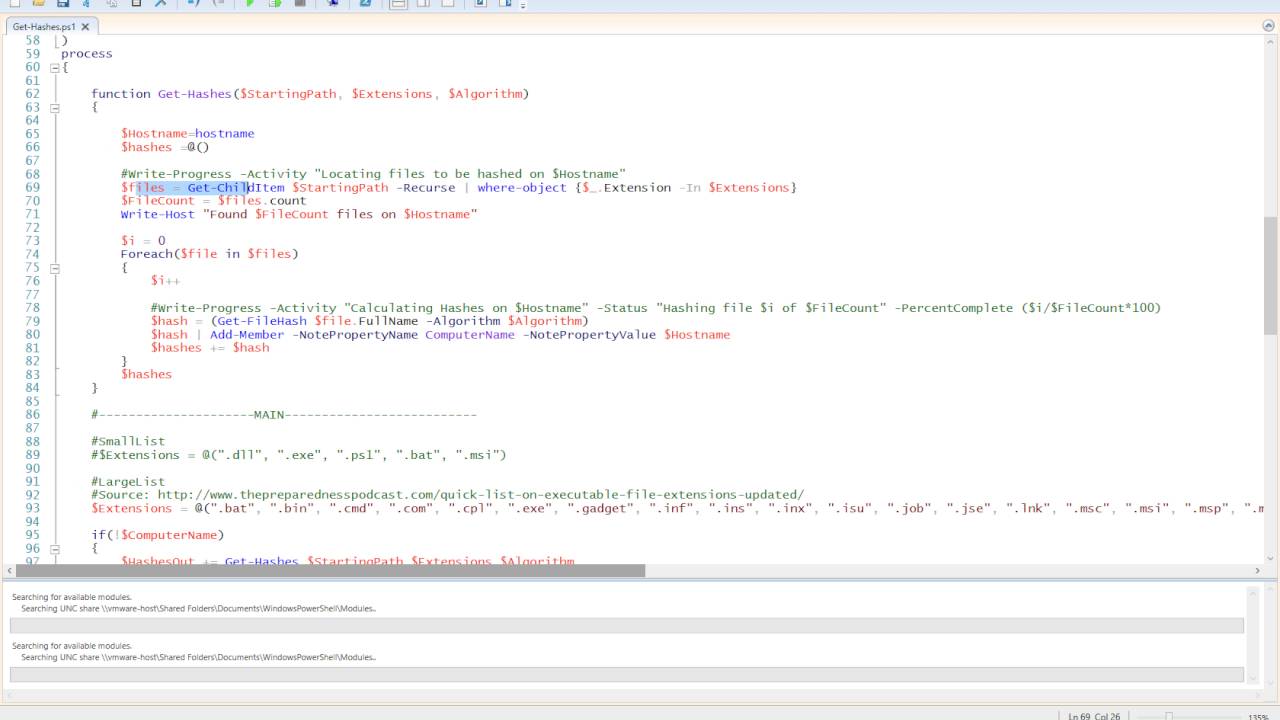1280x720 pixels.
Task: Click the editor vertical scrollbar thumb
Action: click(1270, 275)
